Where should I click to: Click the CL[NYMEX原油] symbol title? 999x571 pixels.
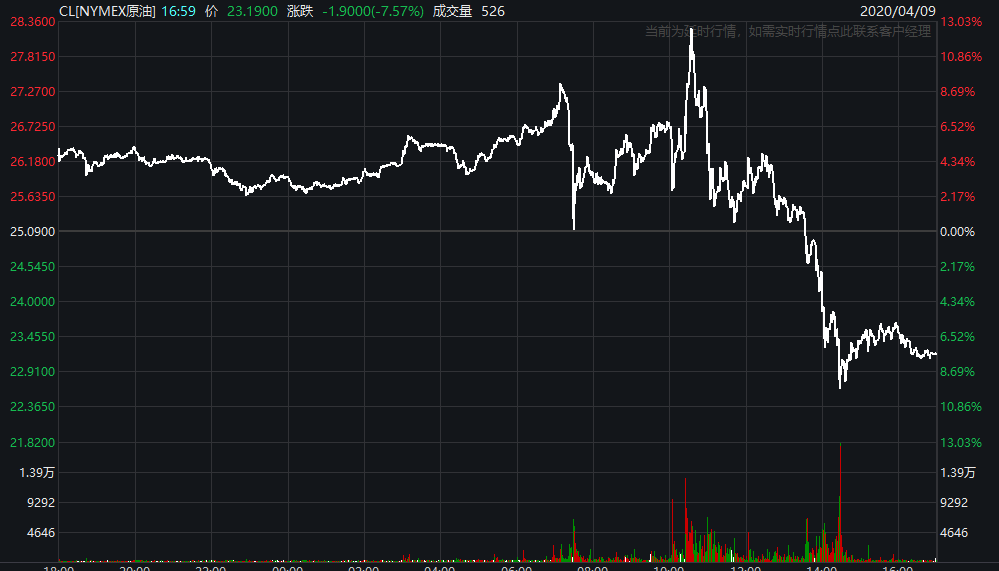pos(107,11)
